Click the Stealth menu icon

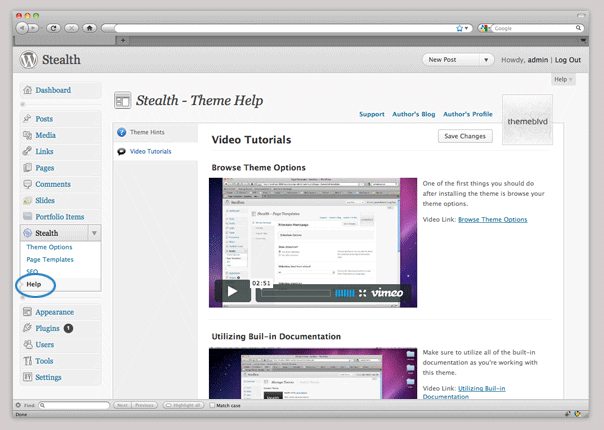click(x=27, y=233)
